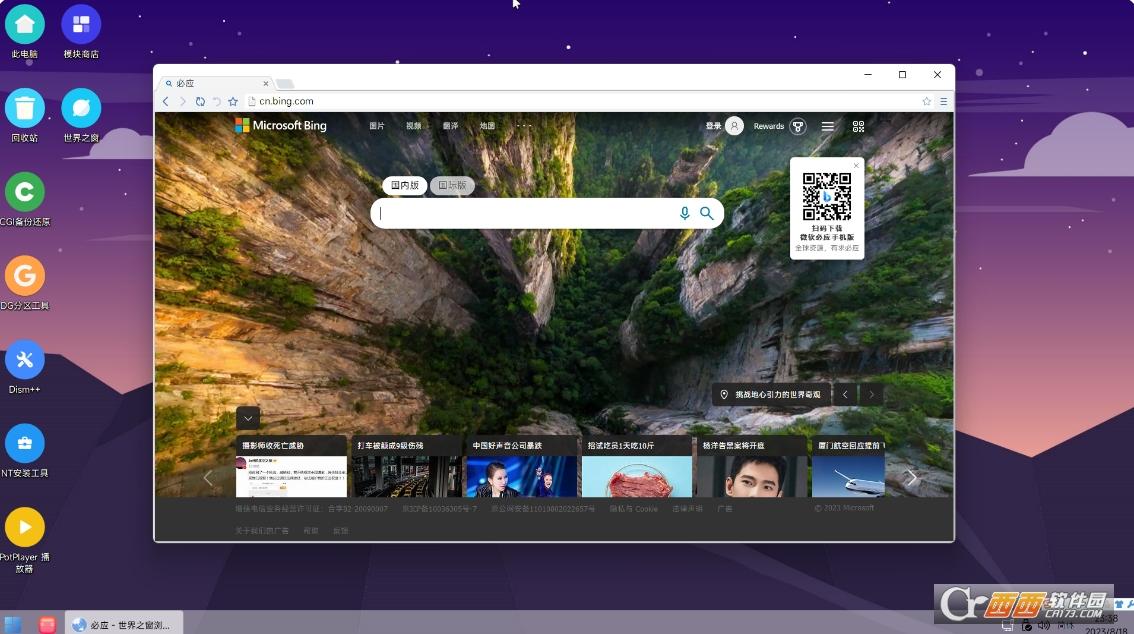1134x634 pixels.
Task: Click the 登录 sign-in link
Action: pyautogui.click(x=714, y=127)
